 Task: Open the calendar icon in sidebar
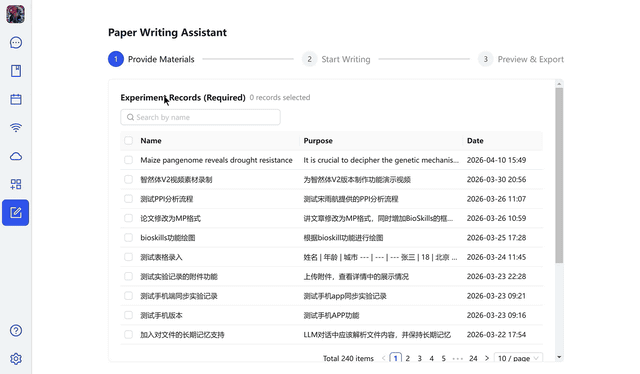[16, 99]
